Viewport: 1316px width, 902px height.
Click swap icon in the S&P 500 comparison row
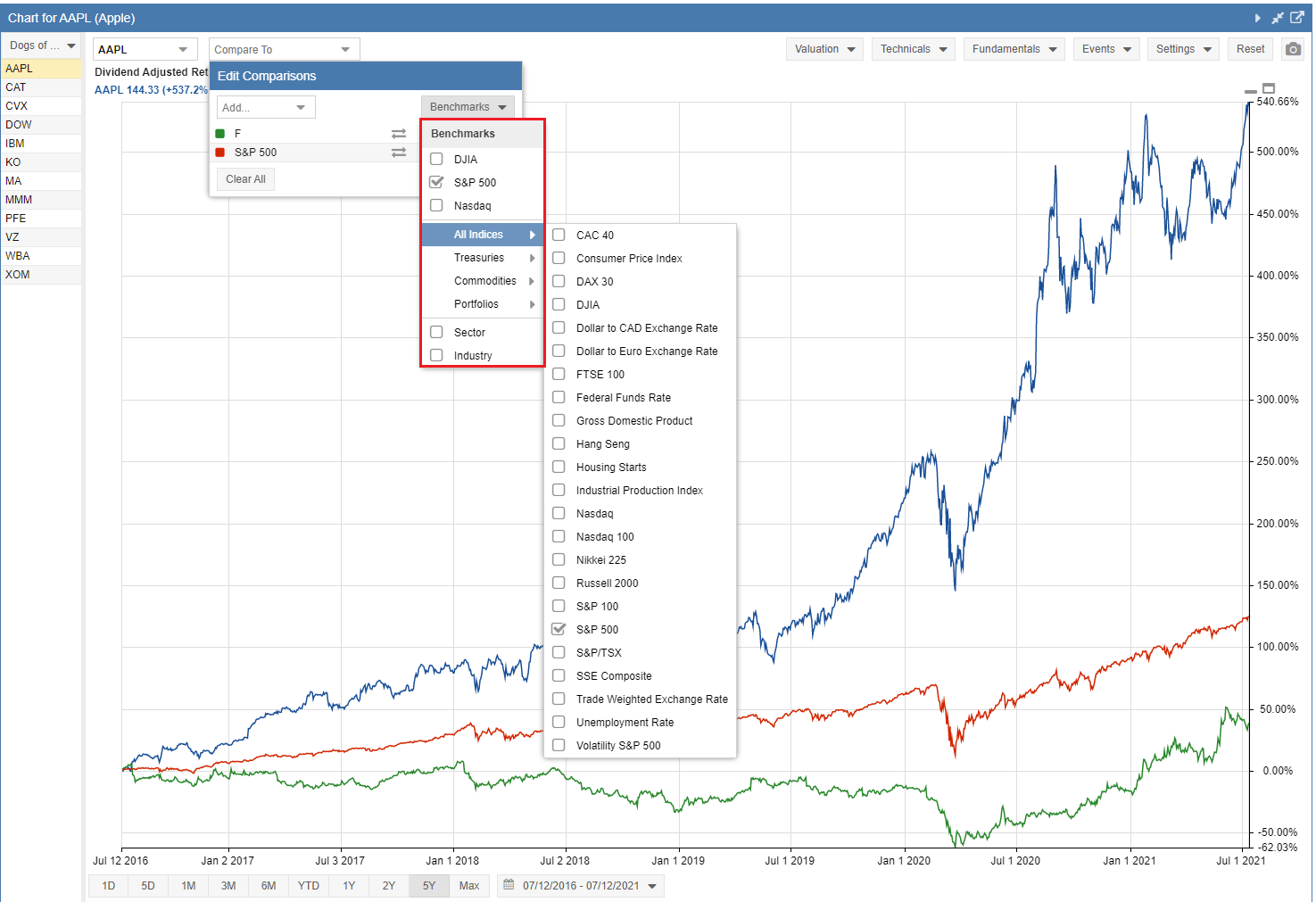point(399,153)
